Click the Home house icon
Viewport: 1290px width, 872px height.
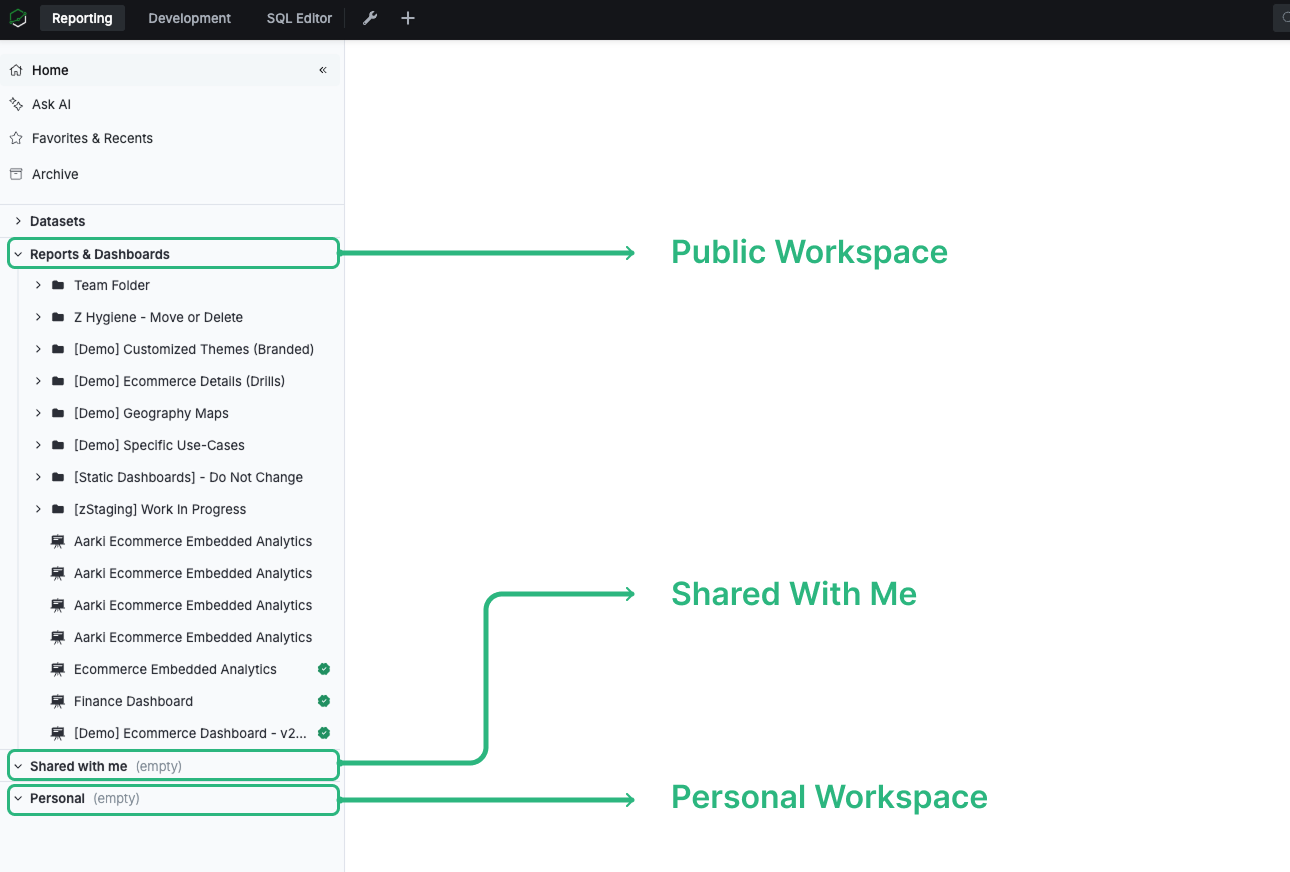point(15,69)
